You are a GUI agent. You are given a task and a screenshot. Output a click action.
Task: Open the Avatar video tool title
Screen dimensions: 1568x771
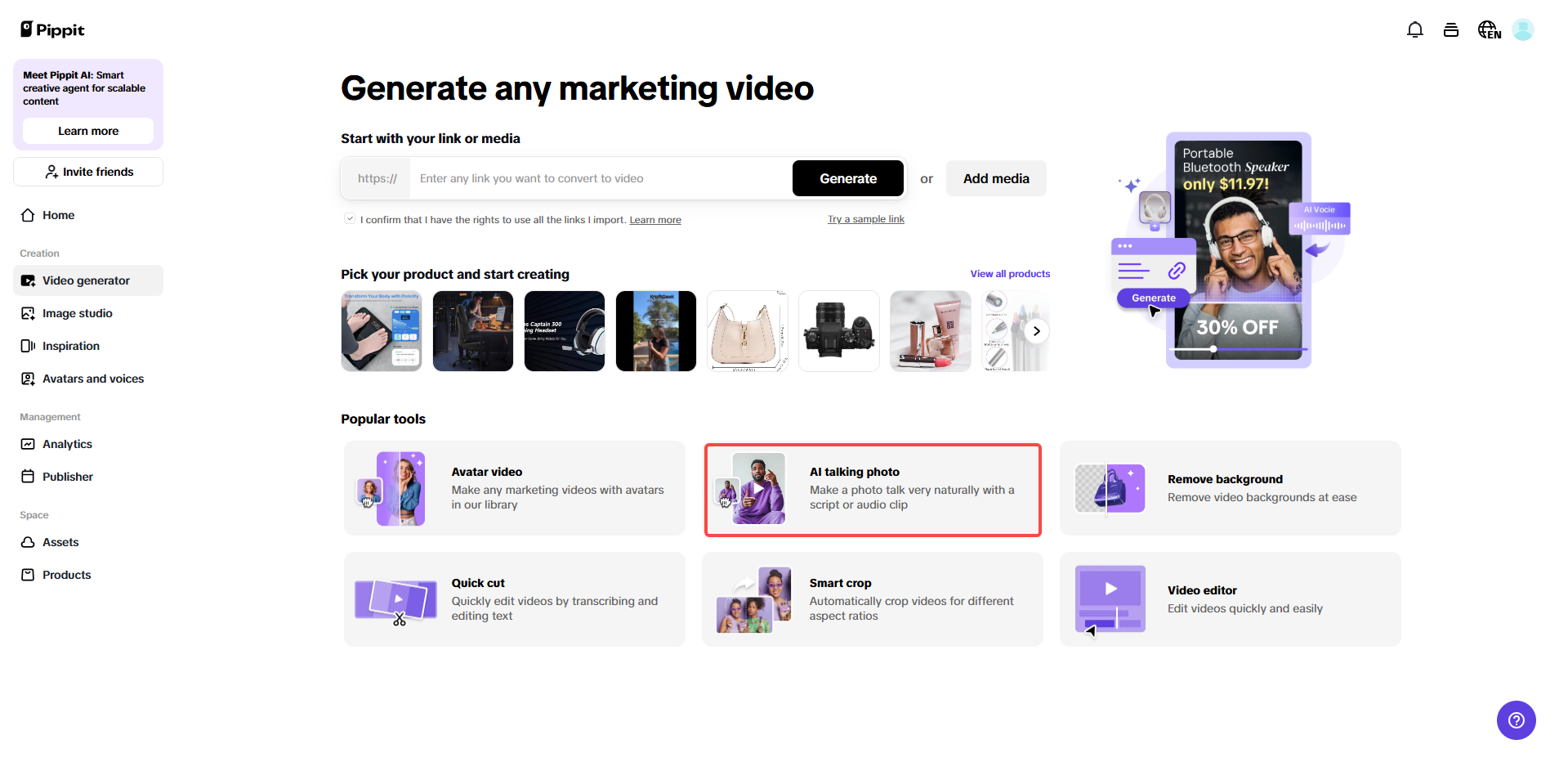tap(487, 472)
